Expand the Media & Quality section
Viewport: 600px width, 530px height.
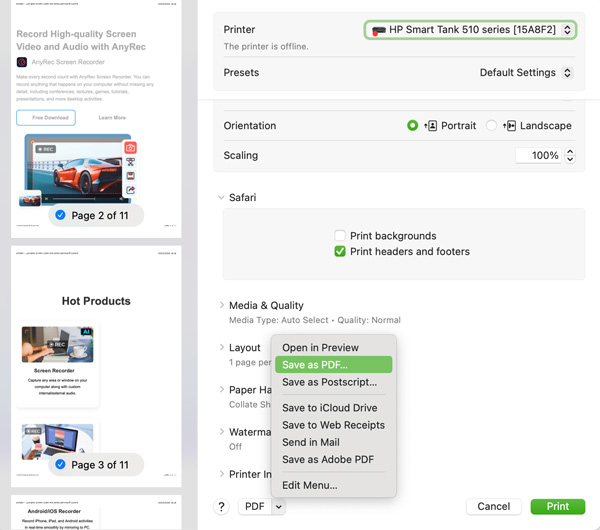click(x=222, y=305)
